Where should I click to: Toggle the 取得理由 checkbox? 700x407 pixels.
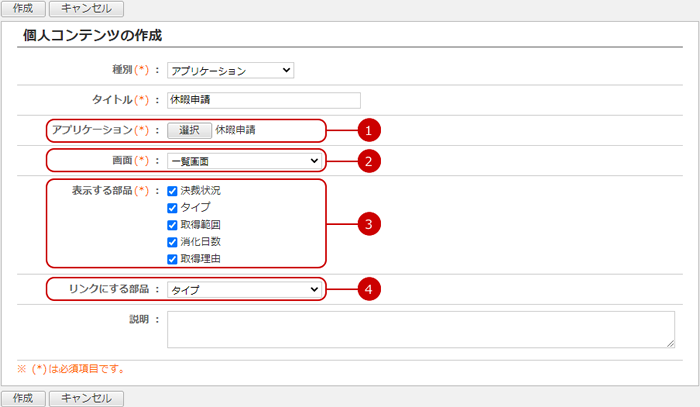coord(173,259)
